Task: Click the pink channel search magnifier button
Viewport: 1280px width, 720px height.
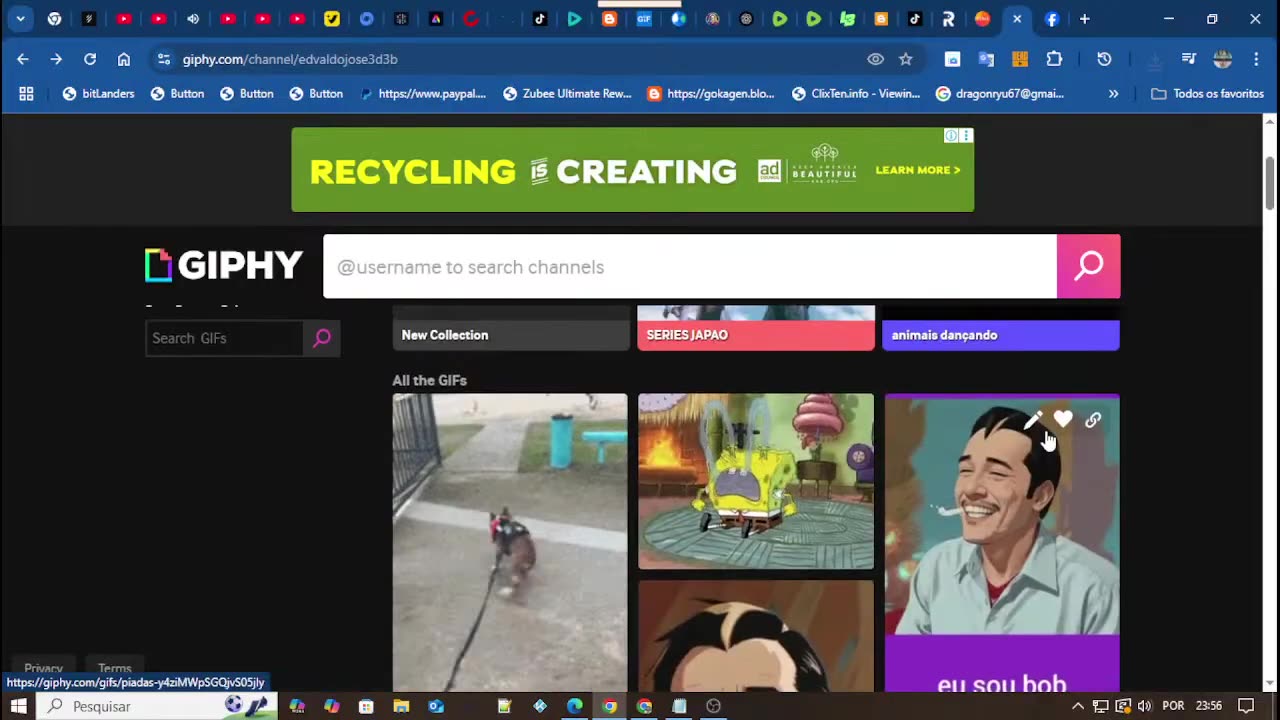Action: pos(1088,266)
